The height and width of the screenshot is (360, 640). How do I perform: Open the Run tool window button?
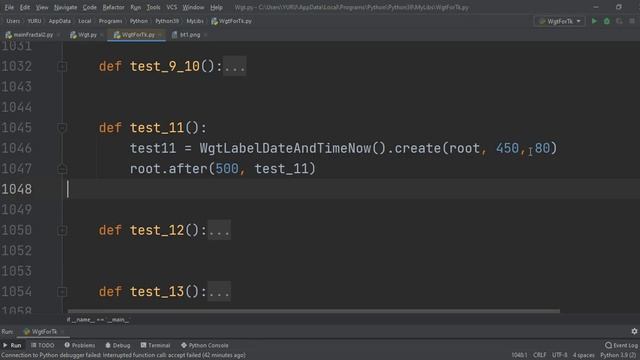tap(12, 345)
